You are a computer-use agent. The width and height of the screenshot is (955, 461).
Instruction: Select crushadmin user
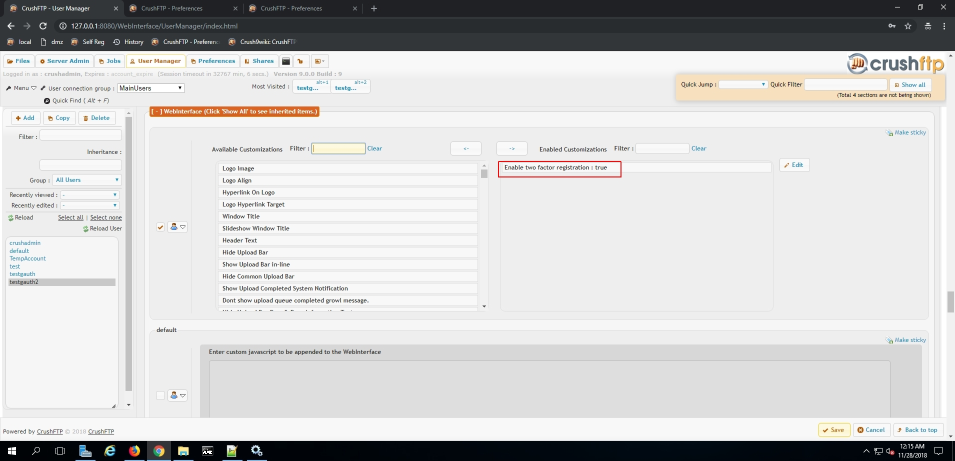[25, 243]
